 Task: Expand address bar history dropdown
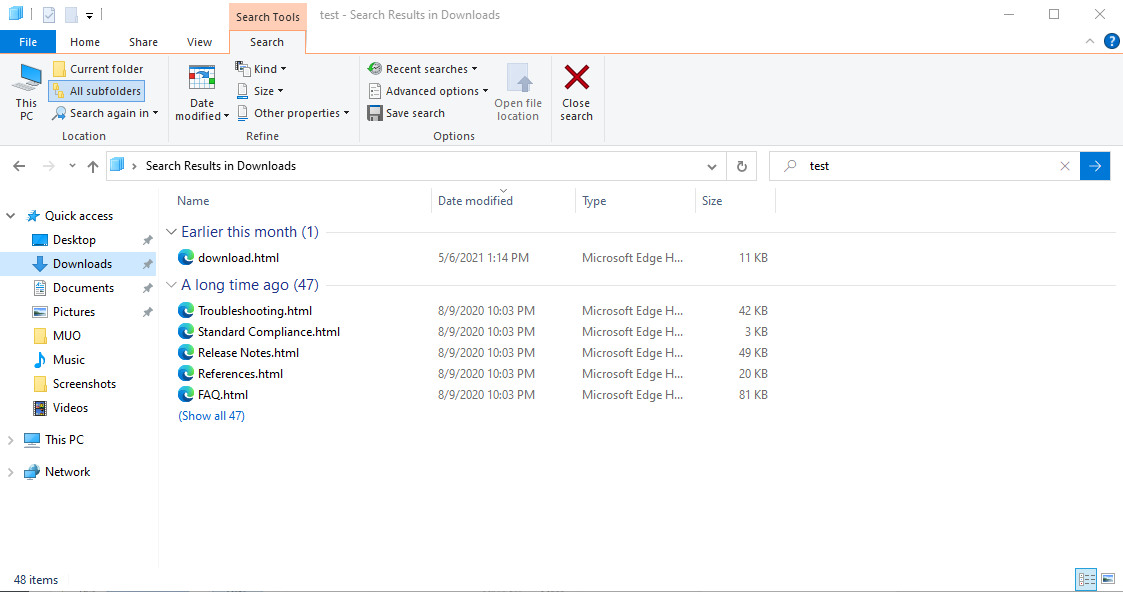pos(712,166)
